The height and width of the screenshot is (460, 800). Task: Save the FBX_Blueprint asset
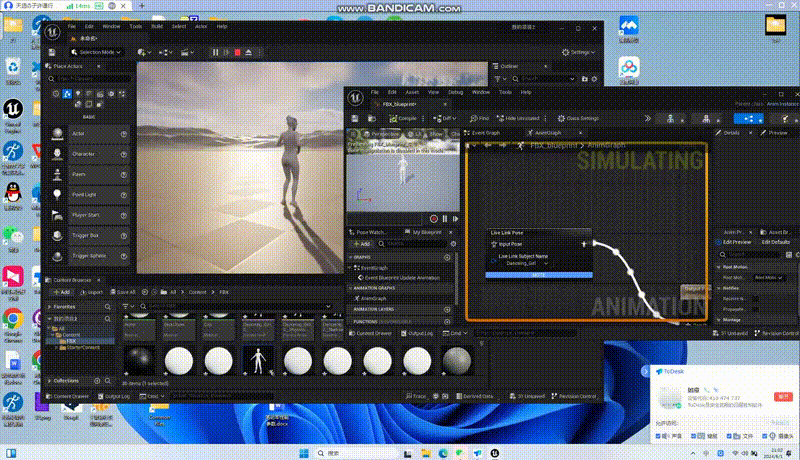click(355, 118)
